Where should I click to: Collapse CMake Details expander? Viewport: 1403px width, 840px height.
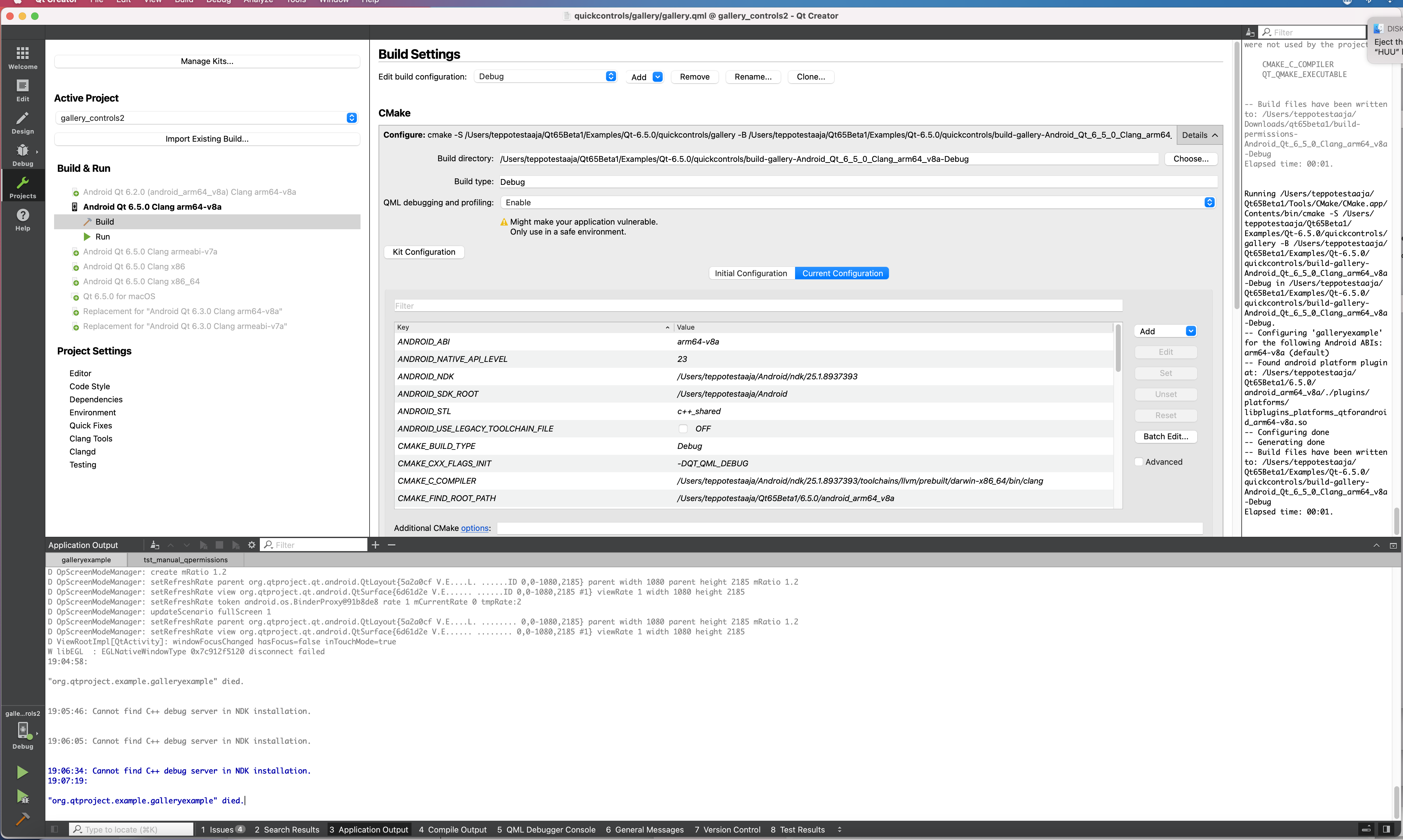point(1200,135)
